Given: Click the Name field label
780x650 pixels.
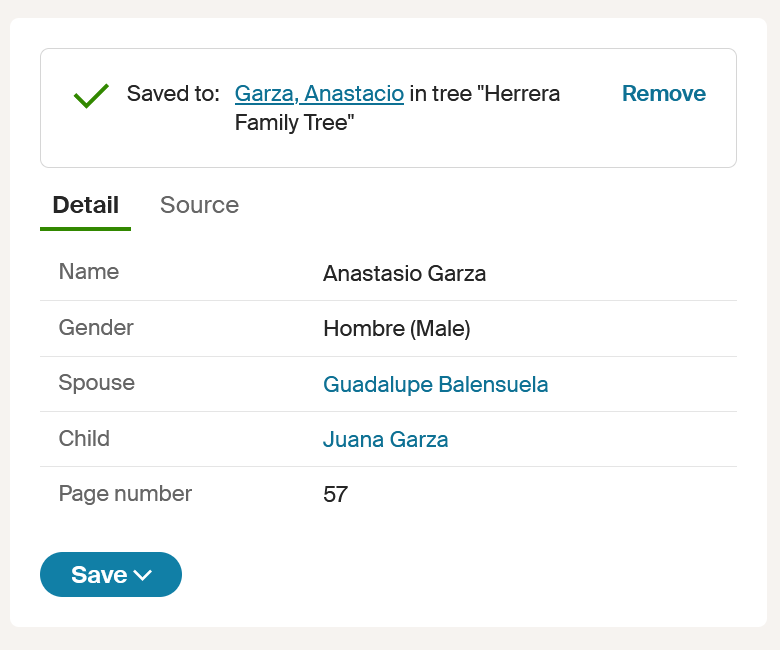Looking at the screenshot, I should [x=89, y=272].
